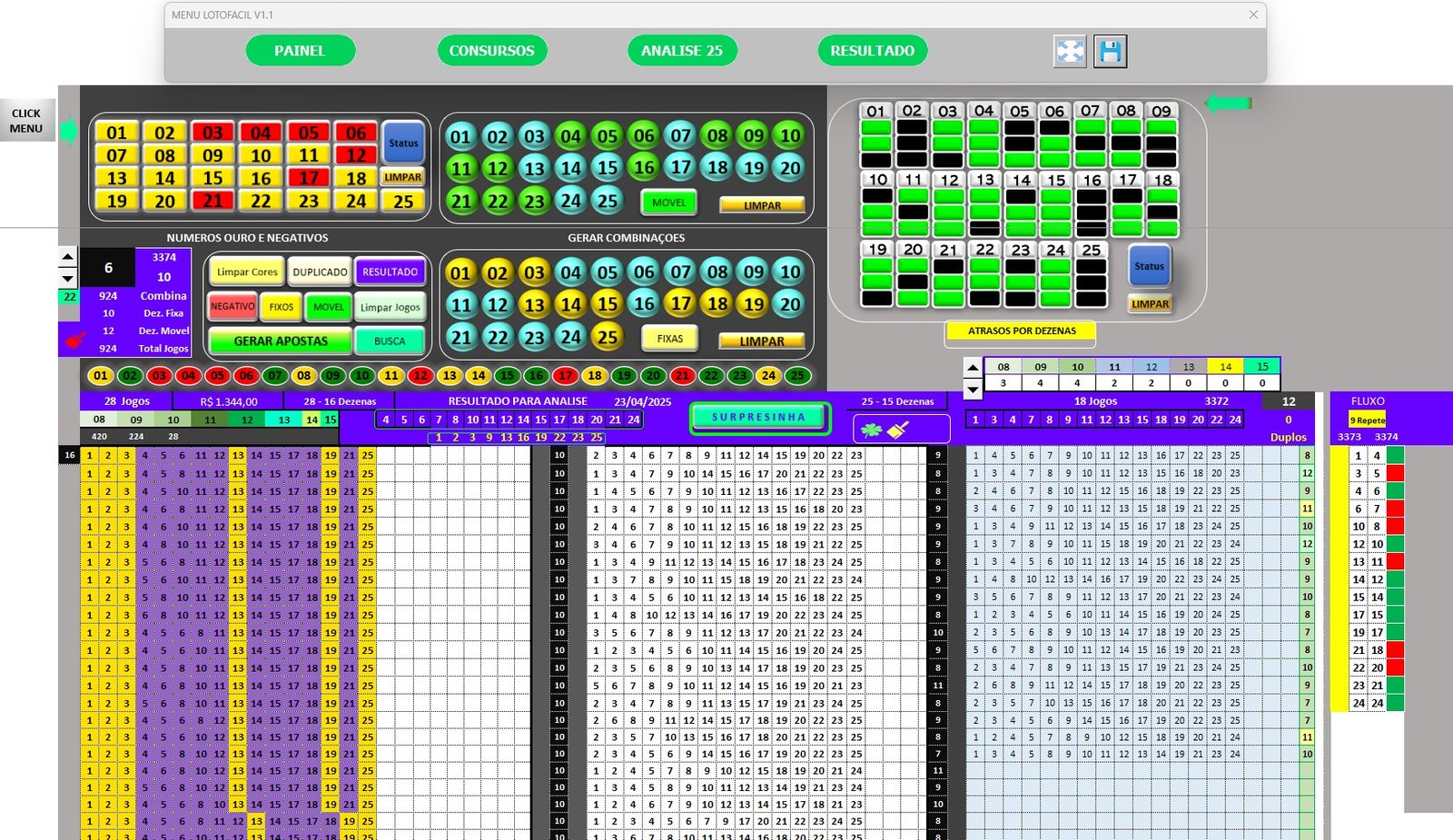1453x840 pixels.
Task: Click the yellow broom icon beside the clover
Action: pos(898,430)
